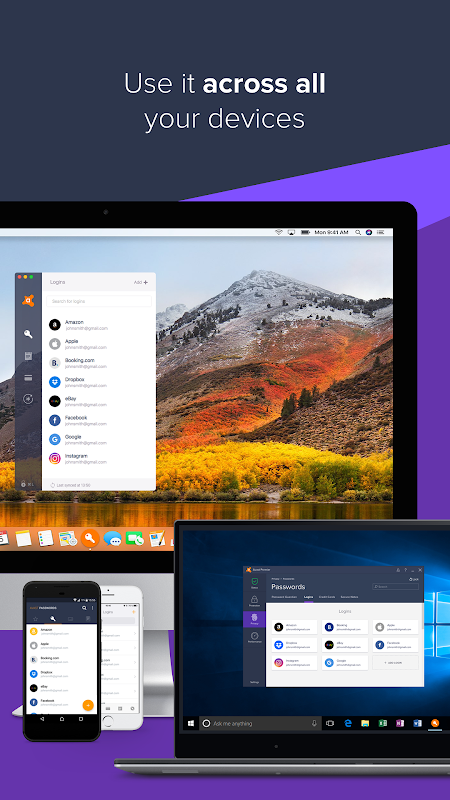
Task: Open the eBay login card in Windows app
Action: pyautogui.click(x=344, y=645)
